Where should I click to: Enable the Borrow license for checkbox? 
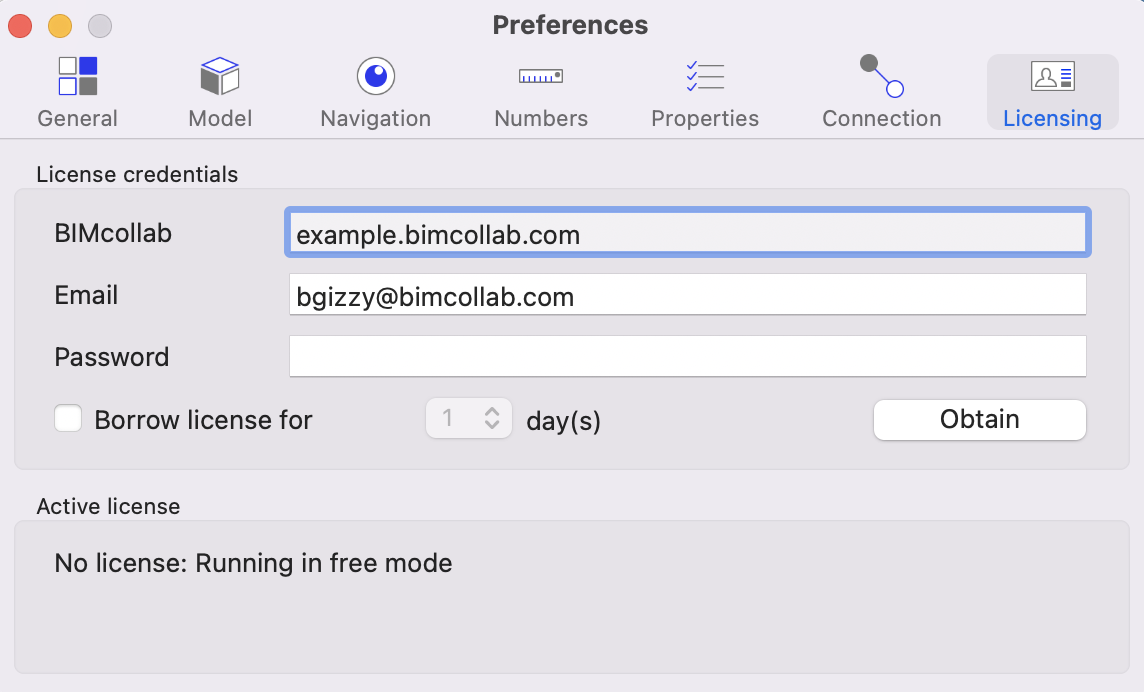[68, 419]
